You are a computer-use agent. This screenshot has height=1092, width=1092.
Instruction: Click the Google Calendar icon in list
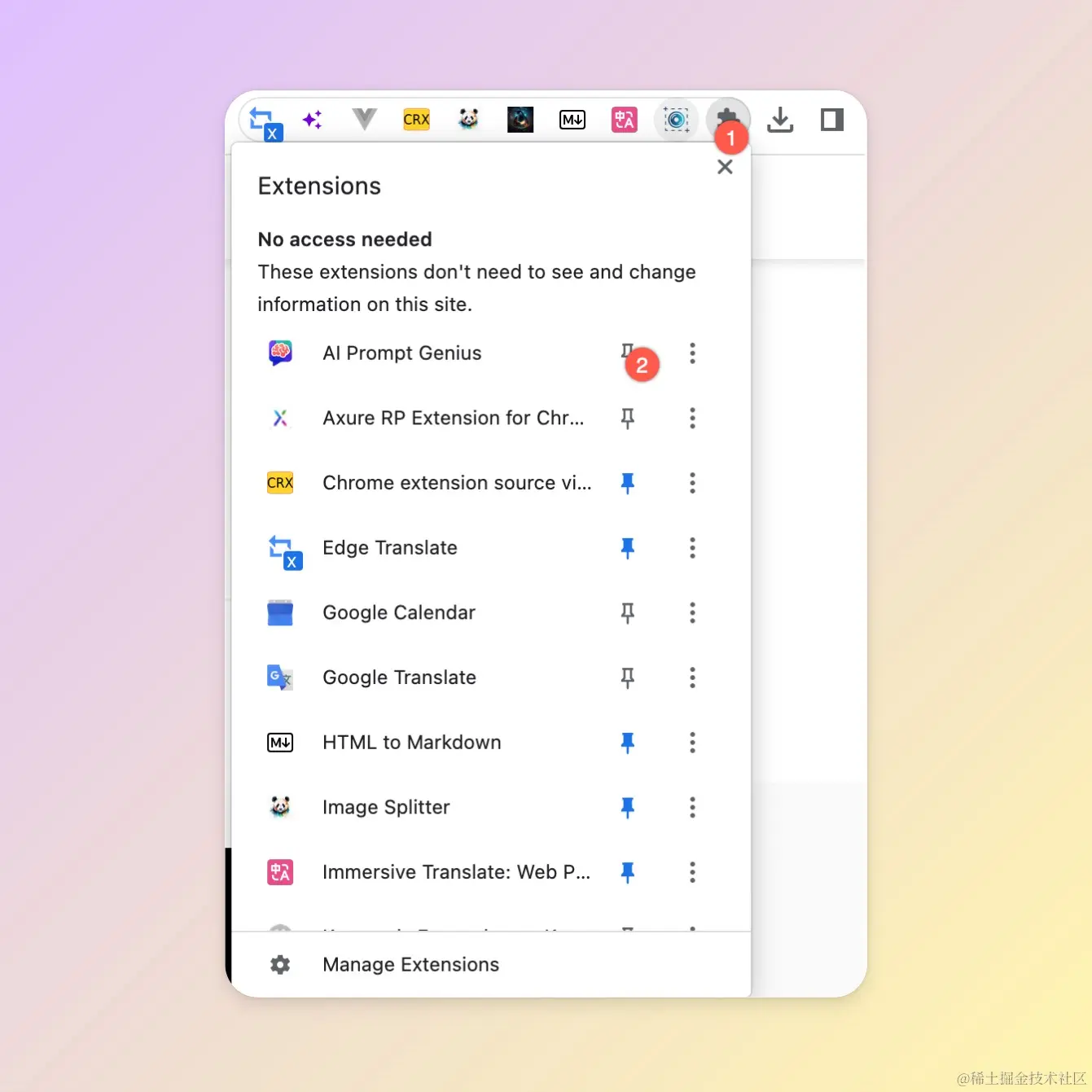coord(280,612)
